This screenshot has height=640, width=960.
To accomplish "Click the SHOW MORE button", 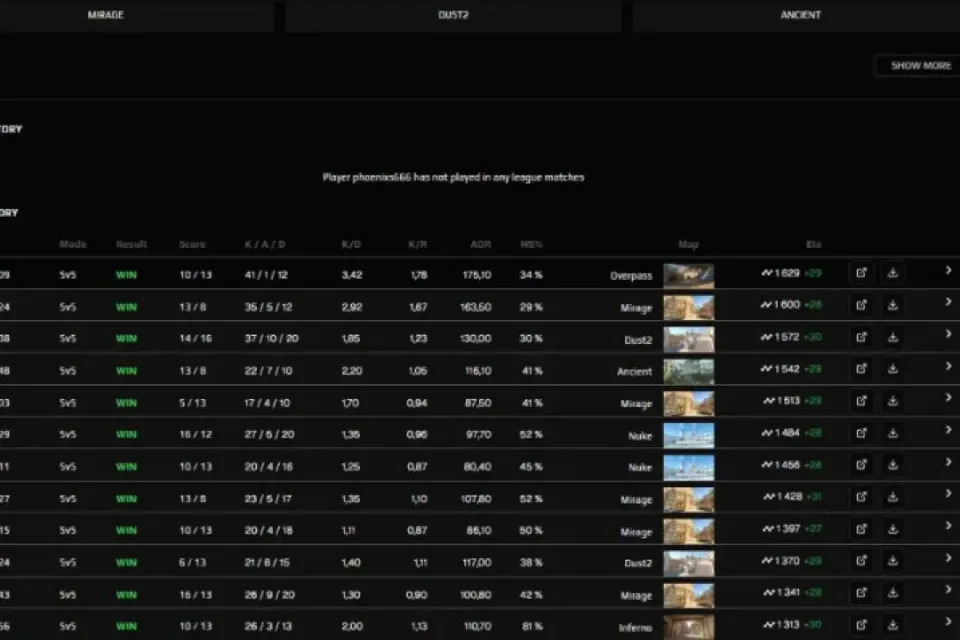I will pos(920,66).
